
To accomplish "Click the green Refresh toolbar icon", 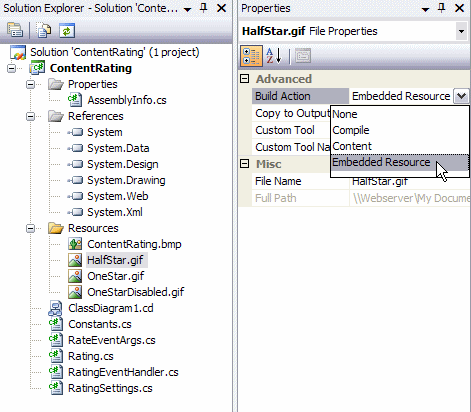I will pos(67,31).
